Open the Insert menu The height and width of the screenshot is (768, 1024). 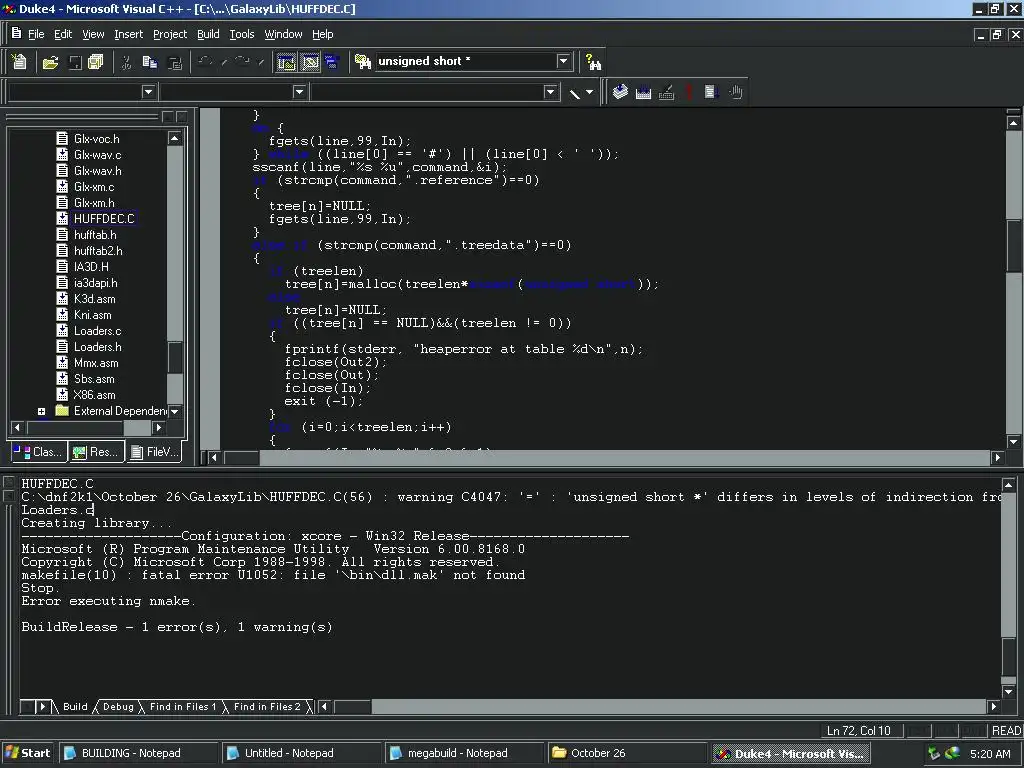point(128,34)
